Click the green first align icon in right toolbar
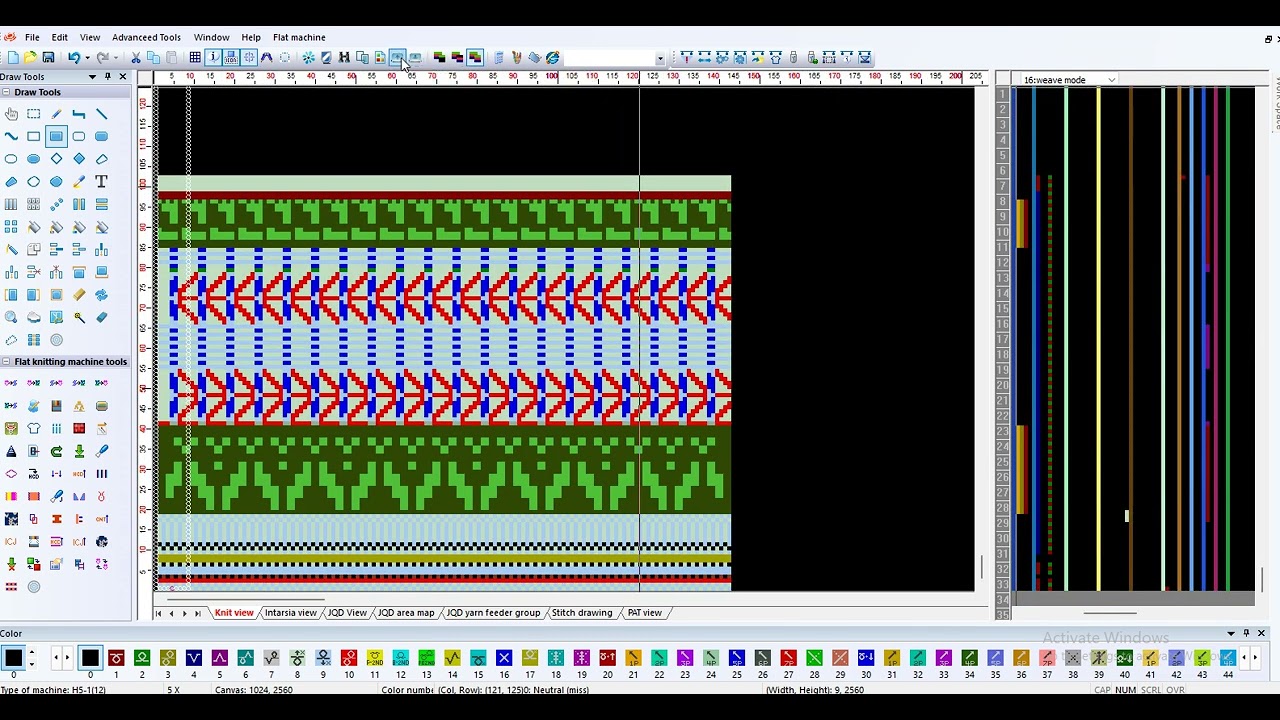Image resolution: width=1280 pixels, height=720 pixels. pyautogui.click(x=686, y=58)
